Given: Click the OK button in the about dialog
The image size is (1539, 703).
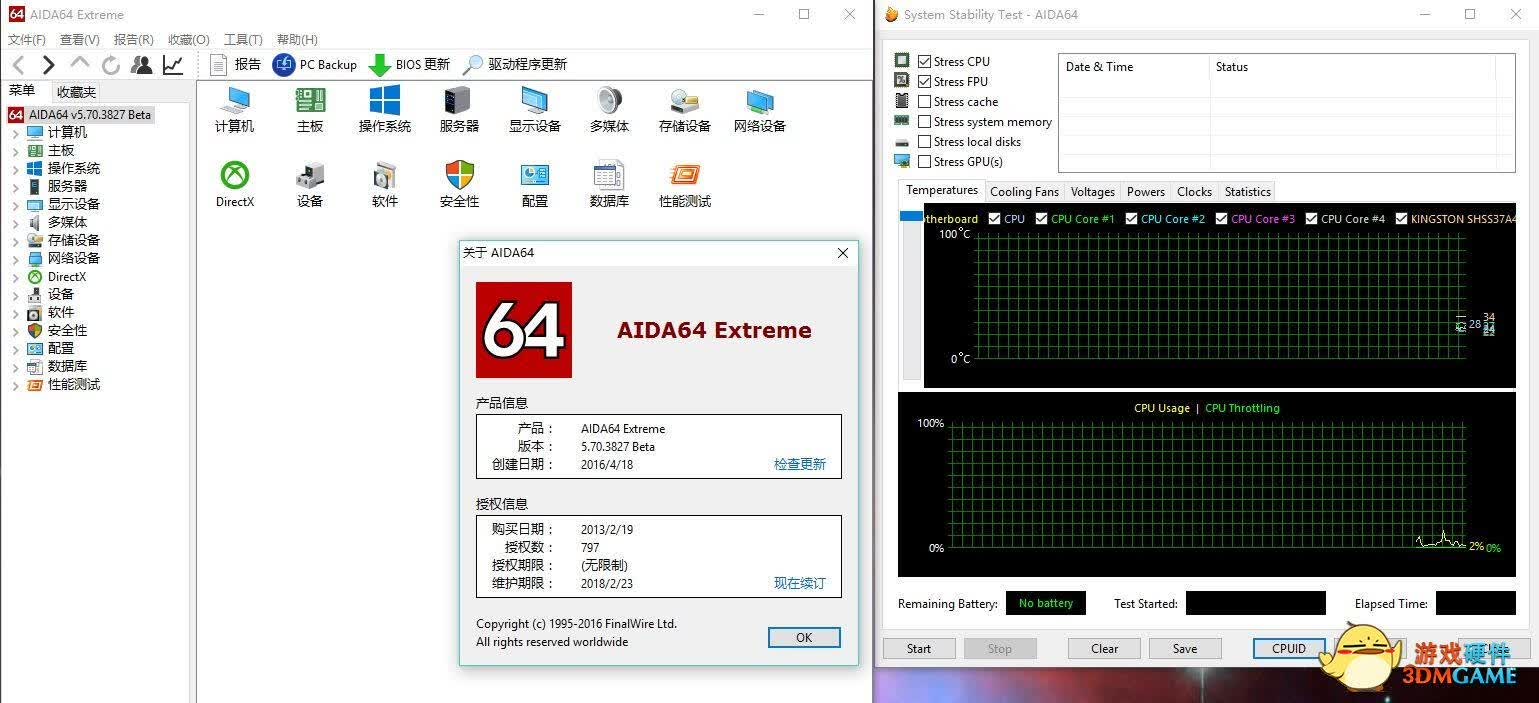Looking at the screenshot, I should click(x=804, y=637).
